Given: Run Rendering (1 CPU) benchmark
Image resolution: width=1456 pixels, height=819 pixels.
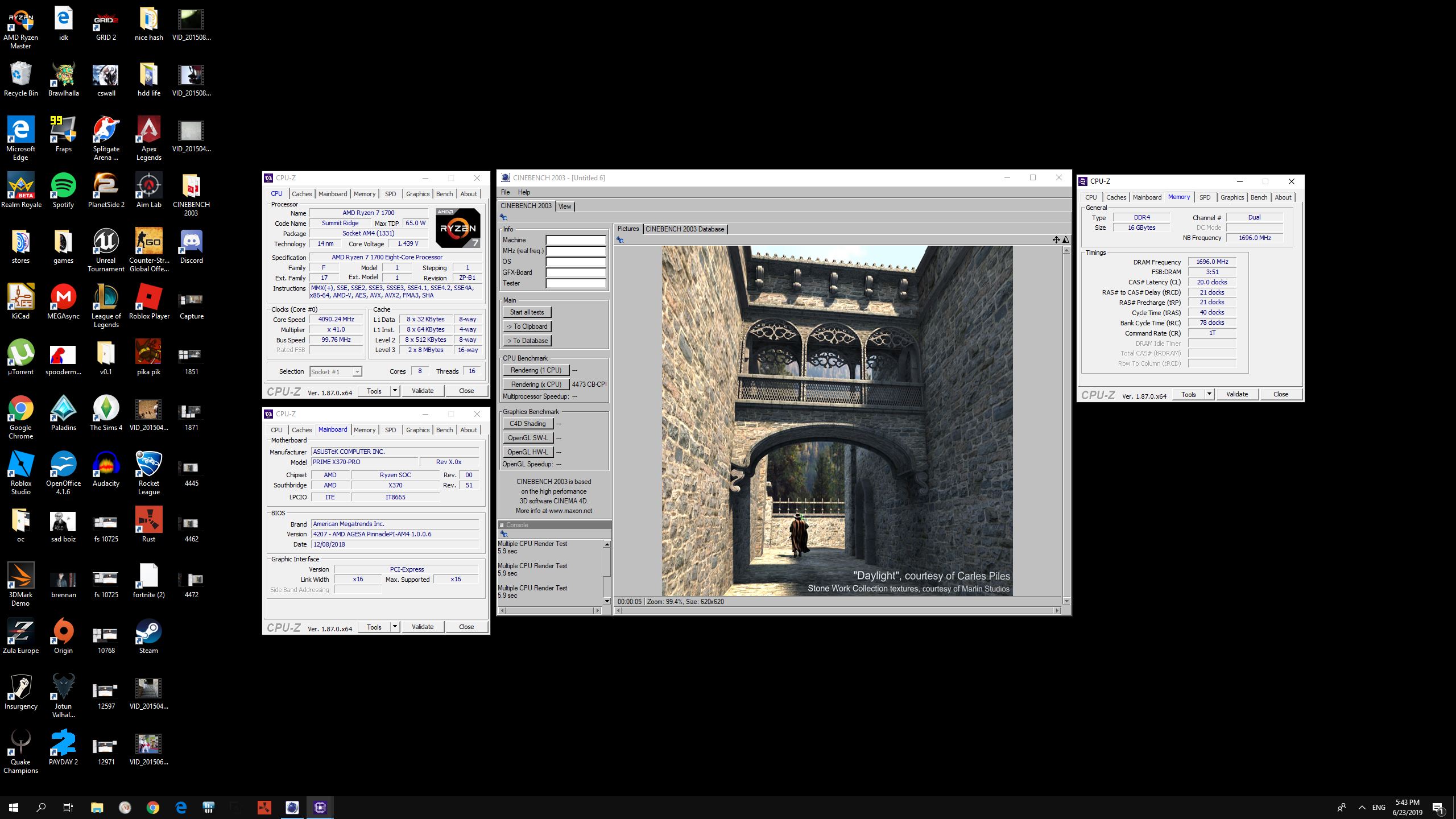Looking at the screenshot, I should (x=536, y=370).
